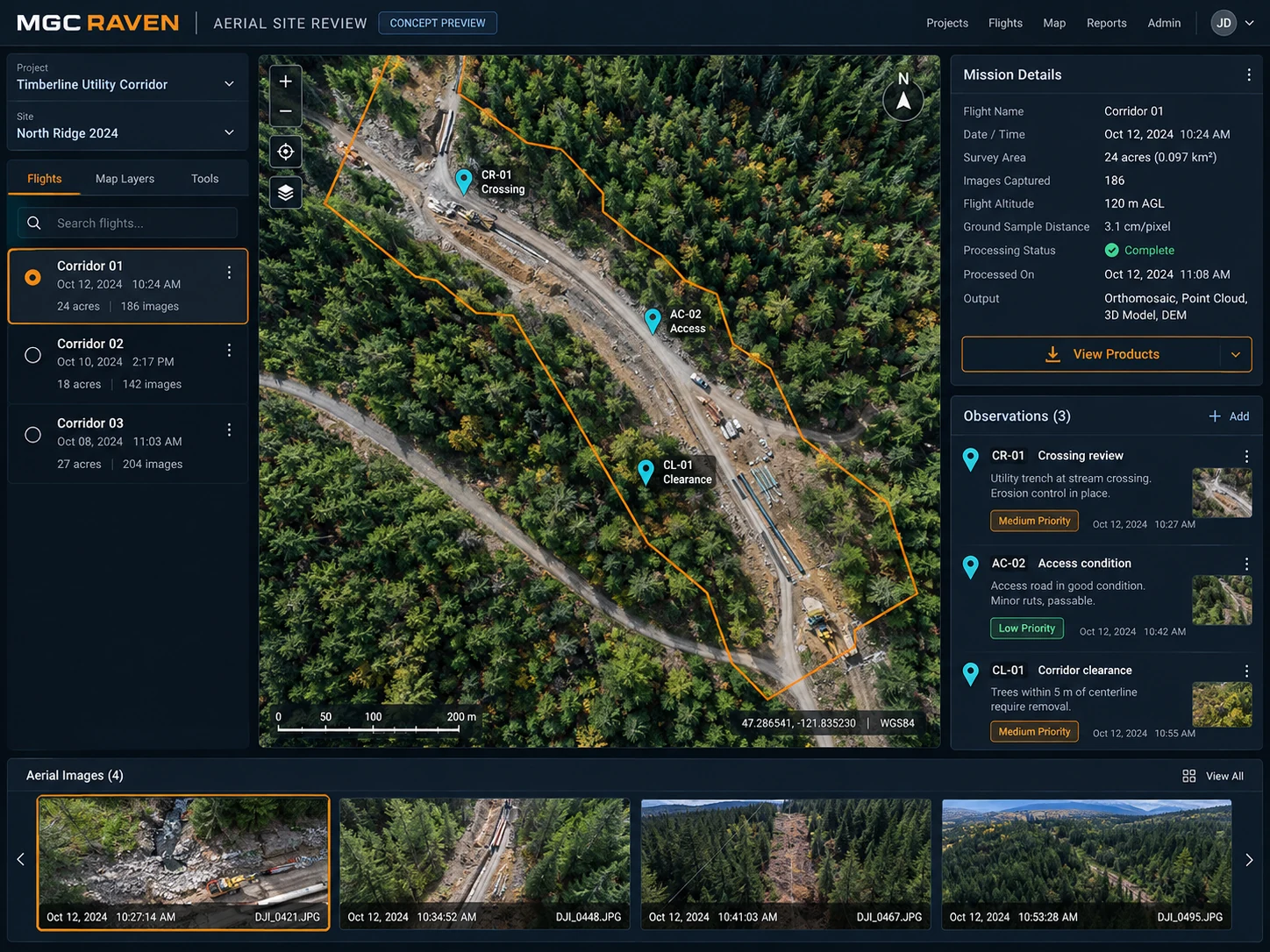Open the JD user account menu
The width and height of the screenshot is (1270, 952).
point(1233,23)
